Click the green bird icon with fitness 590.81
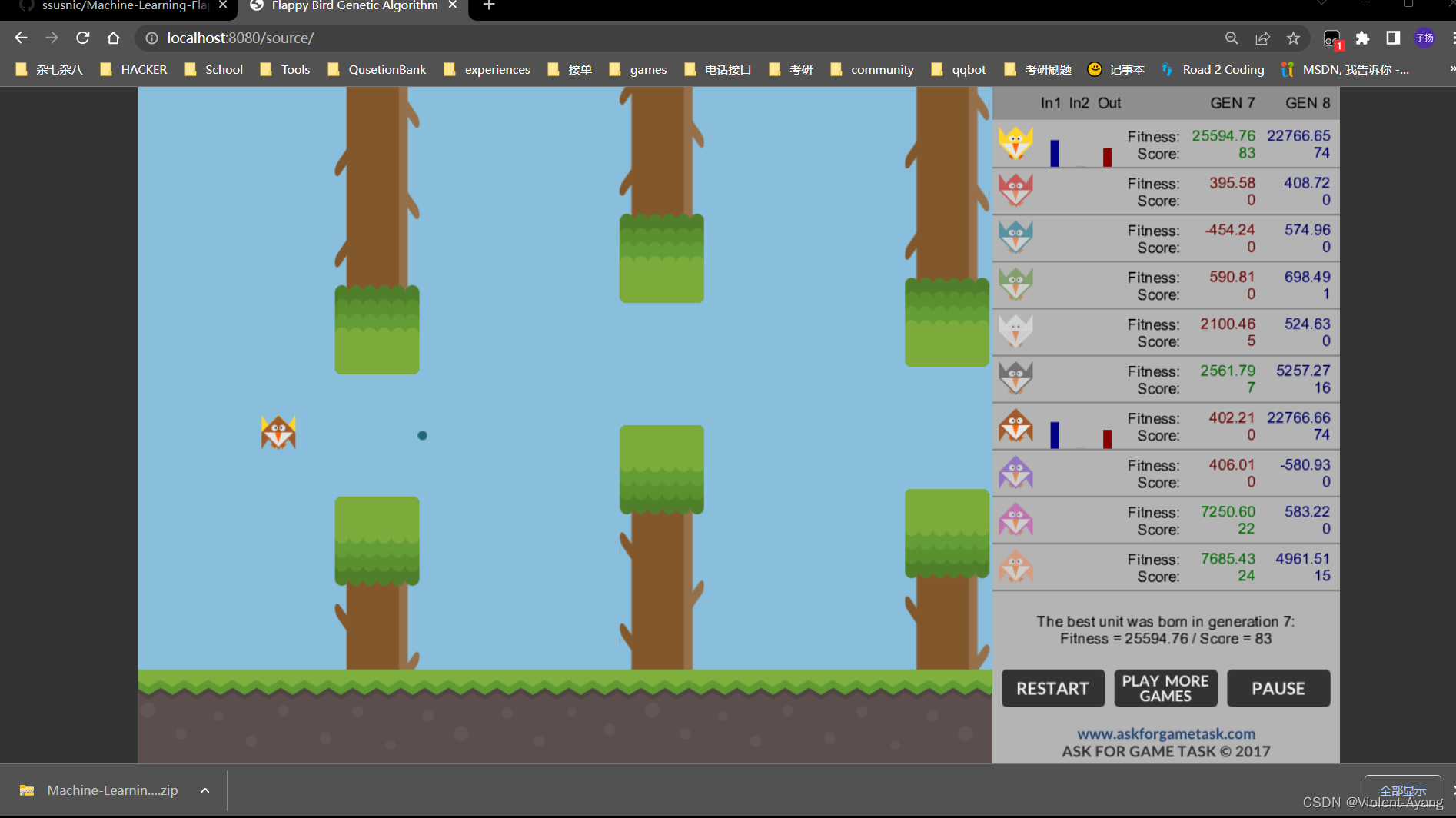This screenshot has width=1456, height=818. tap(1016, 284)
